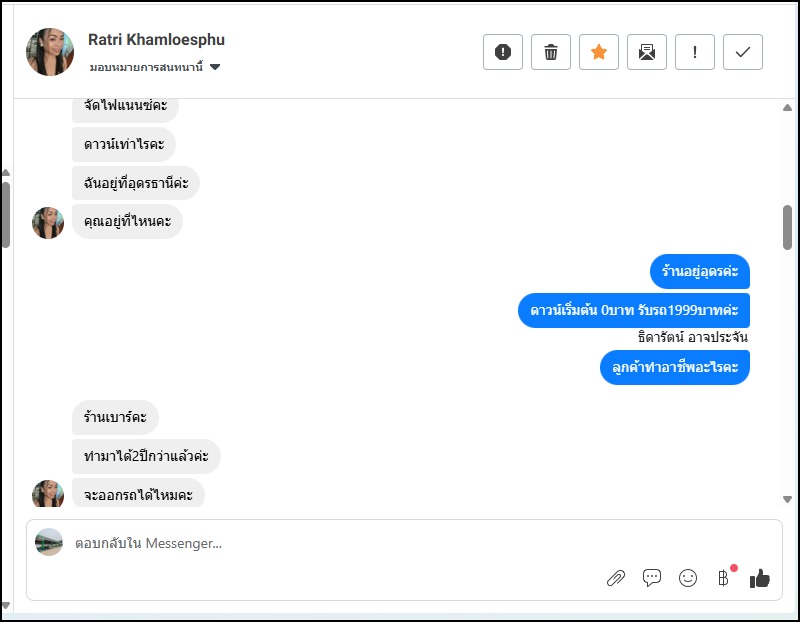Send a thumbs-up like
Viewport: 800px width, 622px height.
click(x=760, y=578)
